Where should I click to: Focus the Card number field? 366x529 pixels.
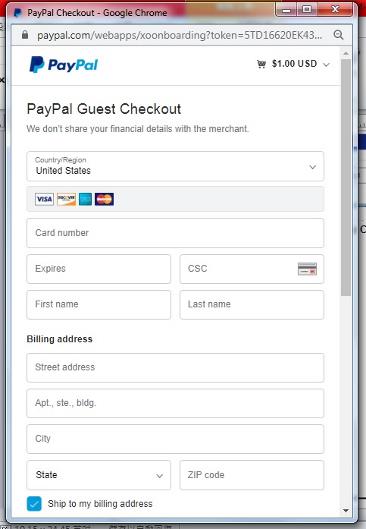(x=175, y=233)
